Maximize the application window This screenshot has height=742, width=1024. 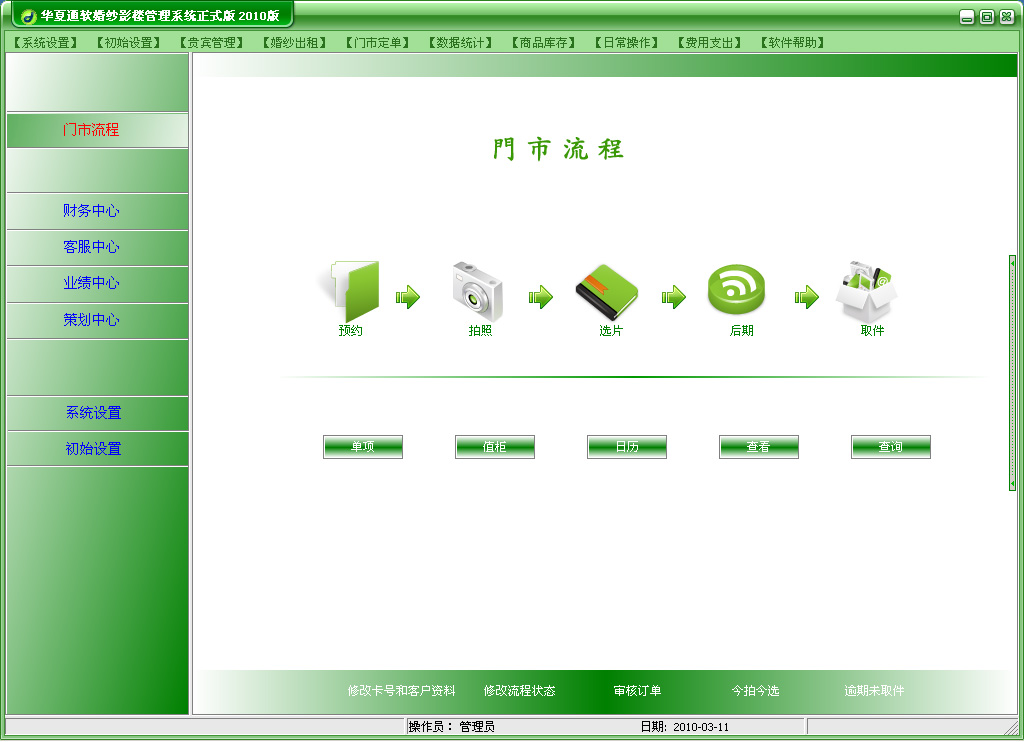coord(987,18)
